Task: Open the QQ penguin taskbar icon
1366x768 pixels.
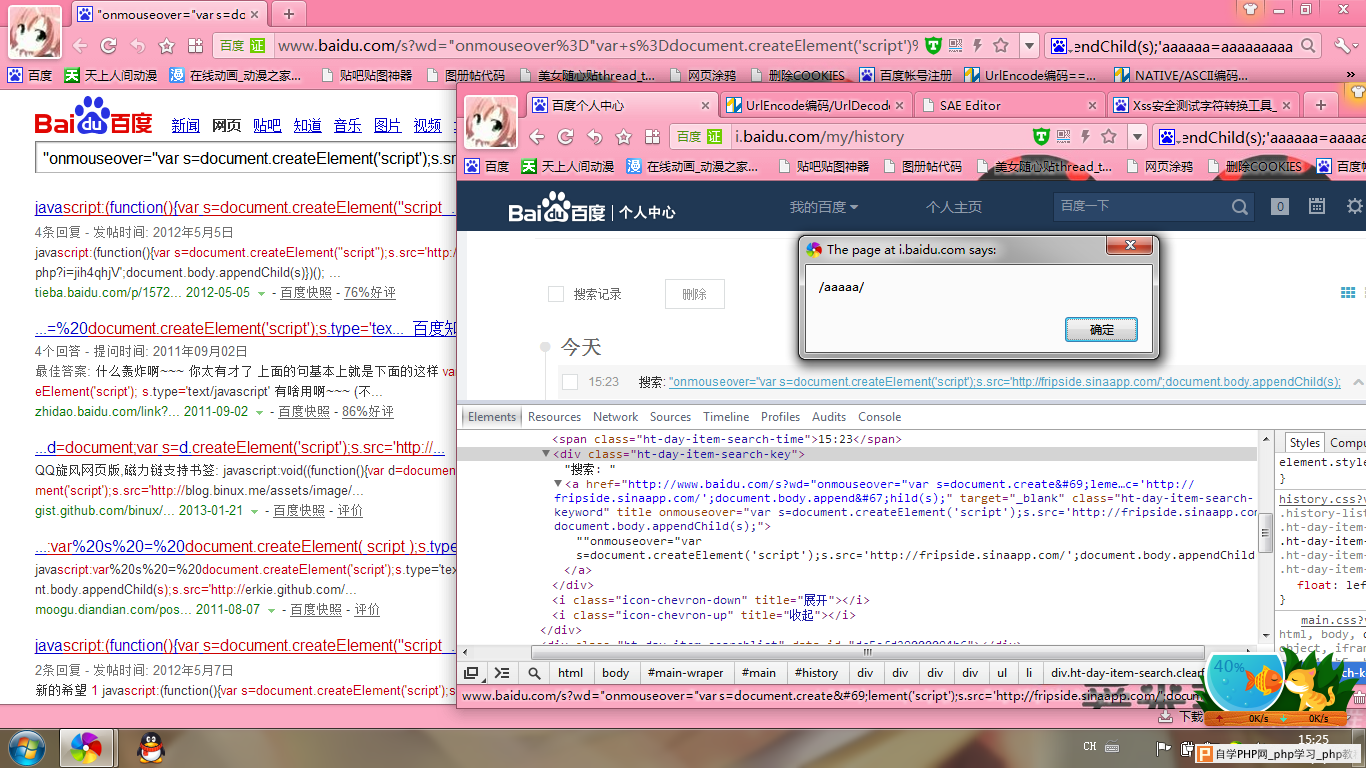Action: pyautogui.click(x=151, y=747)
